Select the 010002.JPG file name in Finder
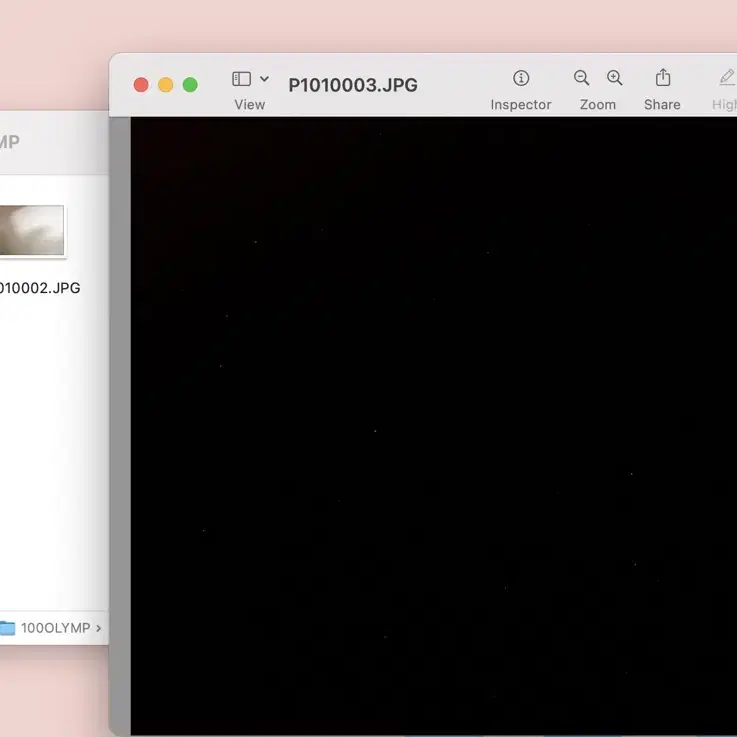 click(x=40, y=288)
